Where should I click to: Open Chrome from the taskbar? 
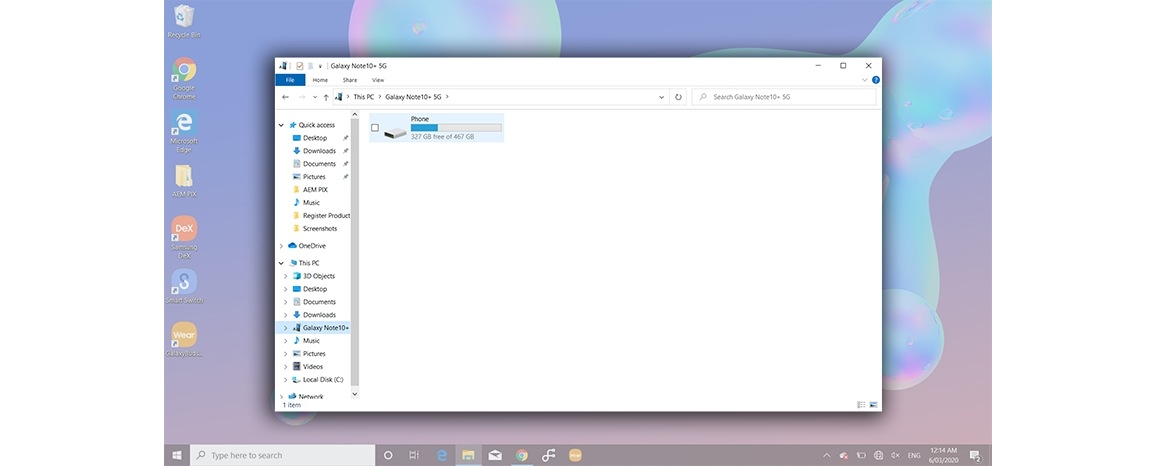click(x=521, y=455)
